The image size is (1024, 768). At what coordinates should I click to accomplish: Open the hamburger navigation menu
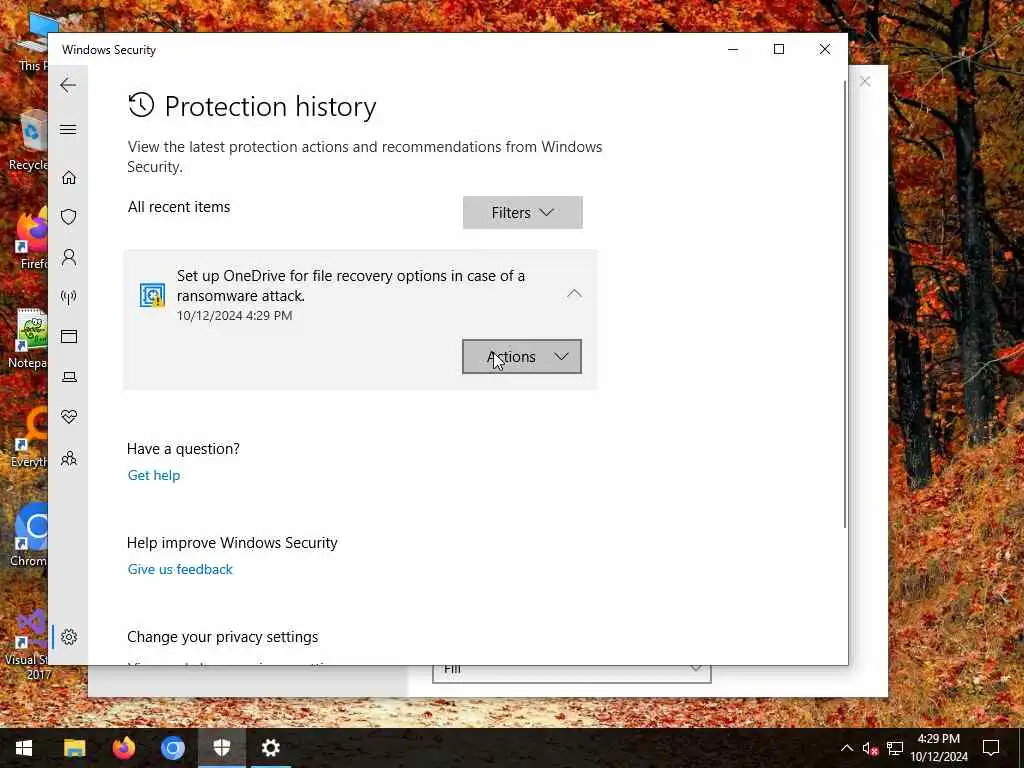point(68,129)
